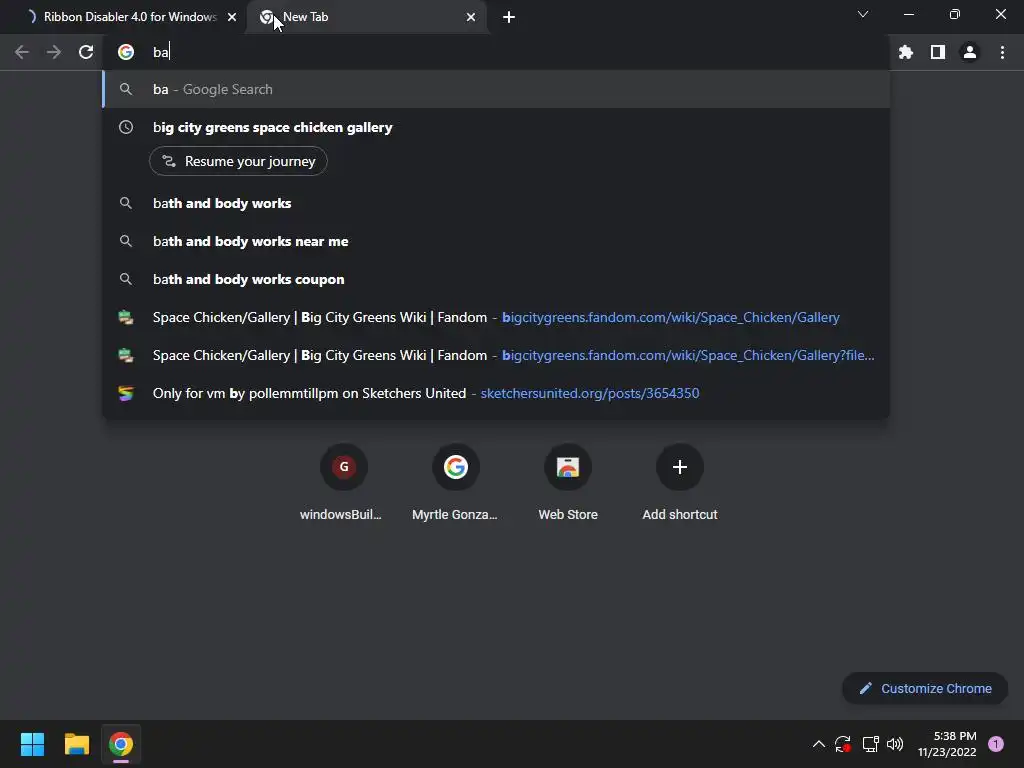Reload the page with the refresh icon
The image size is (1024, 768).
[x=86, y=52]
